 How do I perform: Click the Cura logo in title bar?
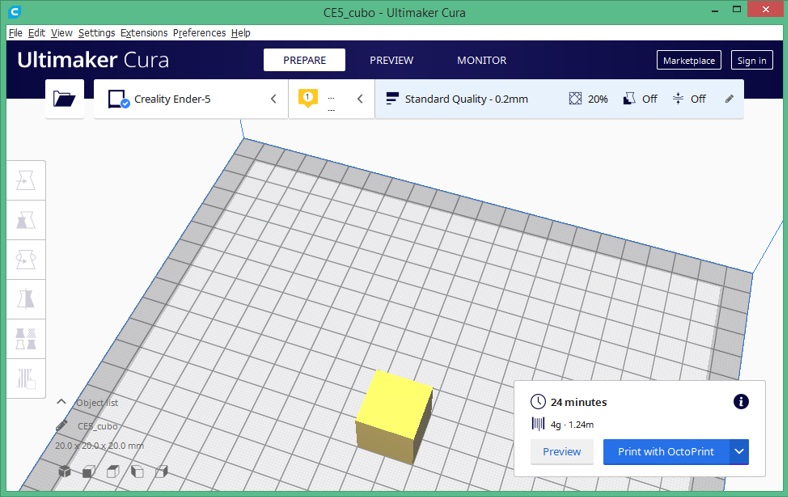(15, 12)
